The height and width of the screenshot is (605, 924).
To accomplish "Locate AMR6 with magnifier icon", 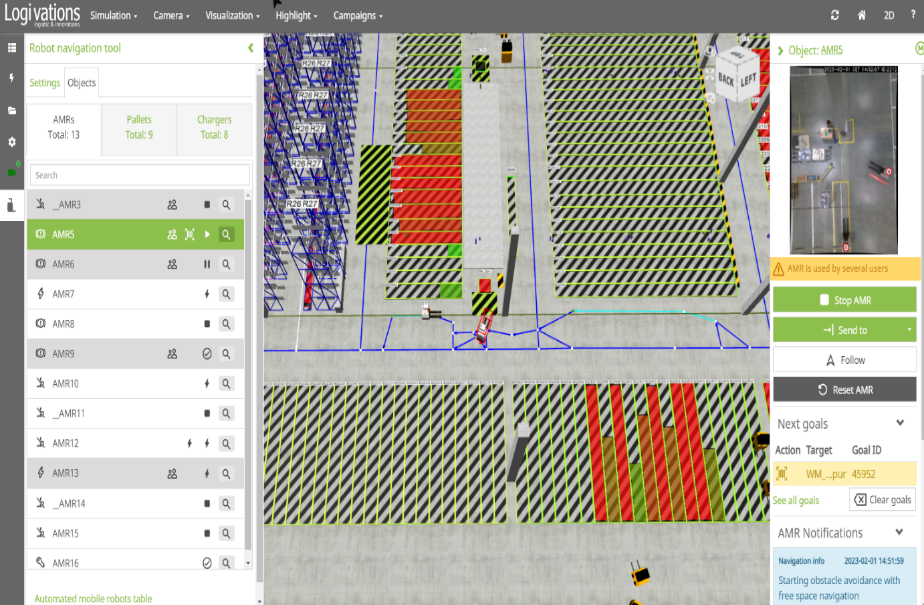I will tap(226, 265).
